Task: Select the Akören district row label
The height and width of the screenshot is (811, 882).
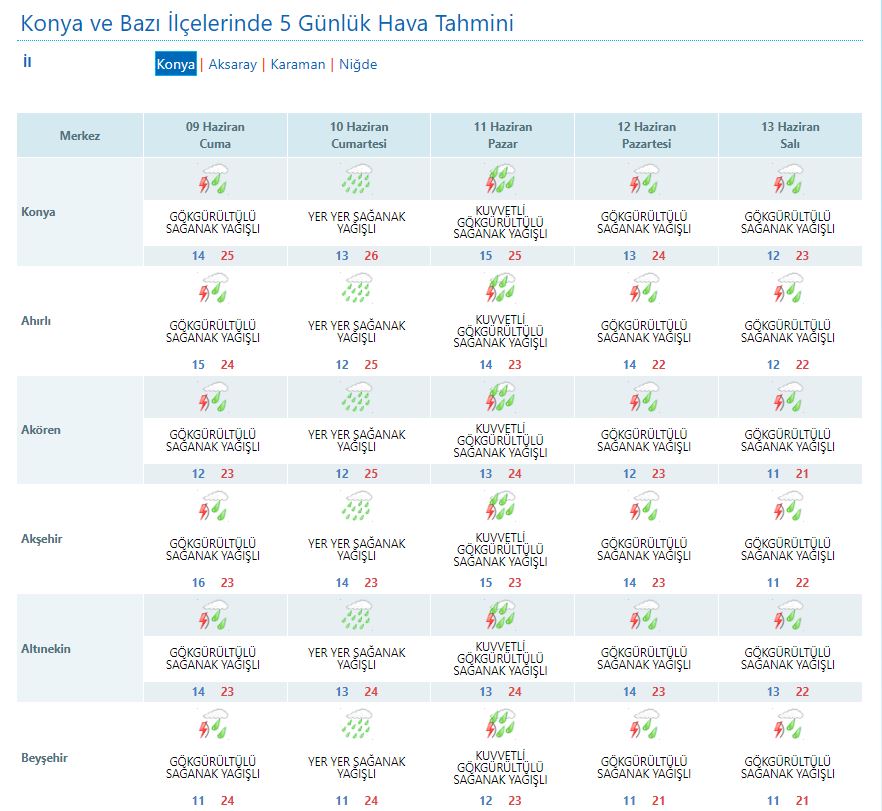Action: [x=41, y=430]
